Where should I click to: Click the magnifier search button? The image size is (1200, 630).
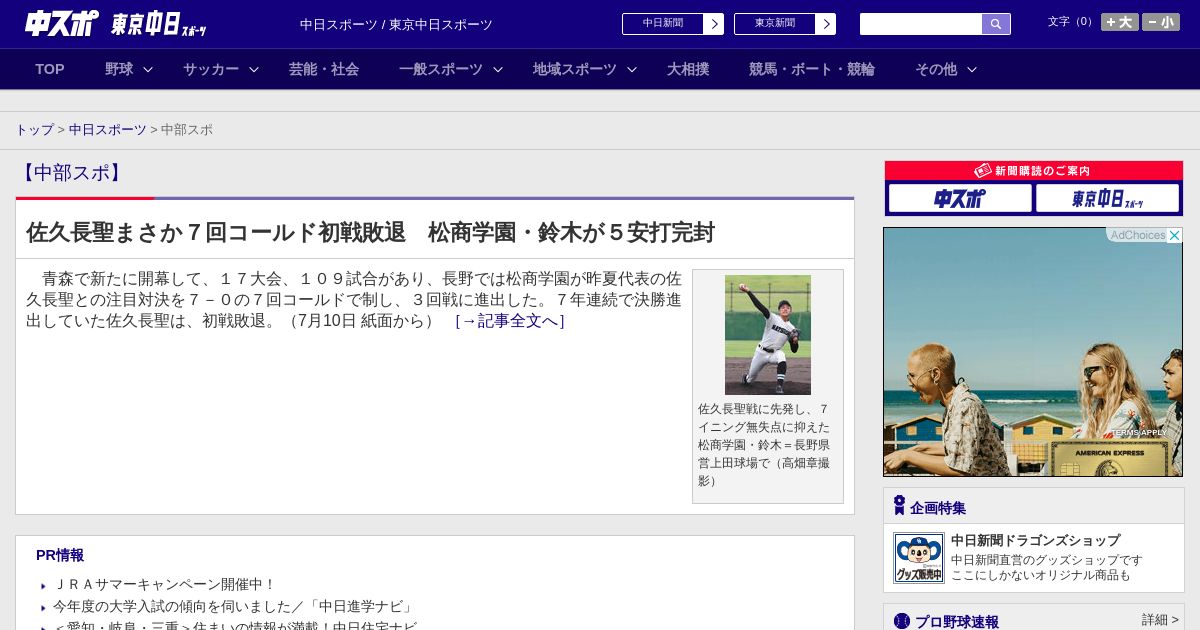pyautogui.click(x=996, y=24)
